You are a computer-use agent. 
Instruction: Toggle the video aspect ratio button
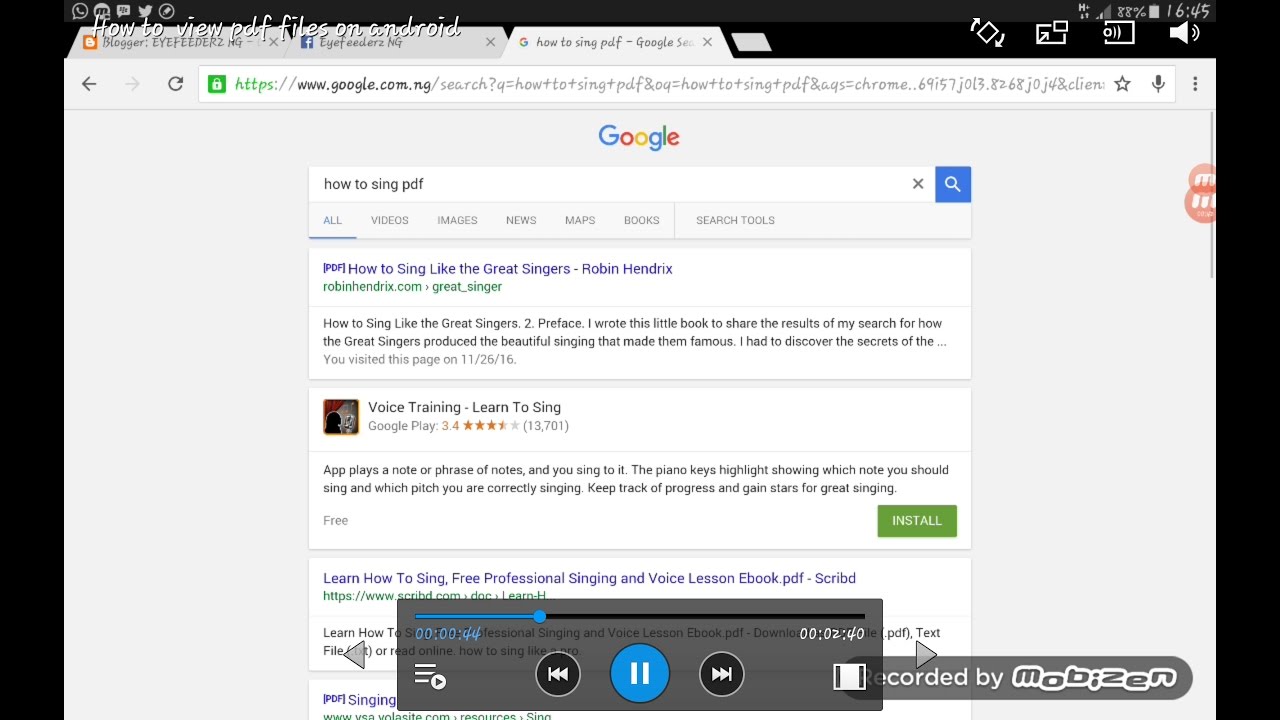pos(849,677)
